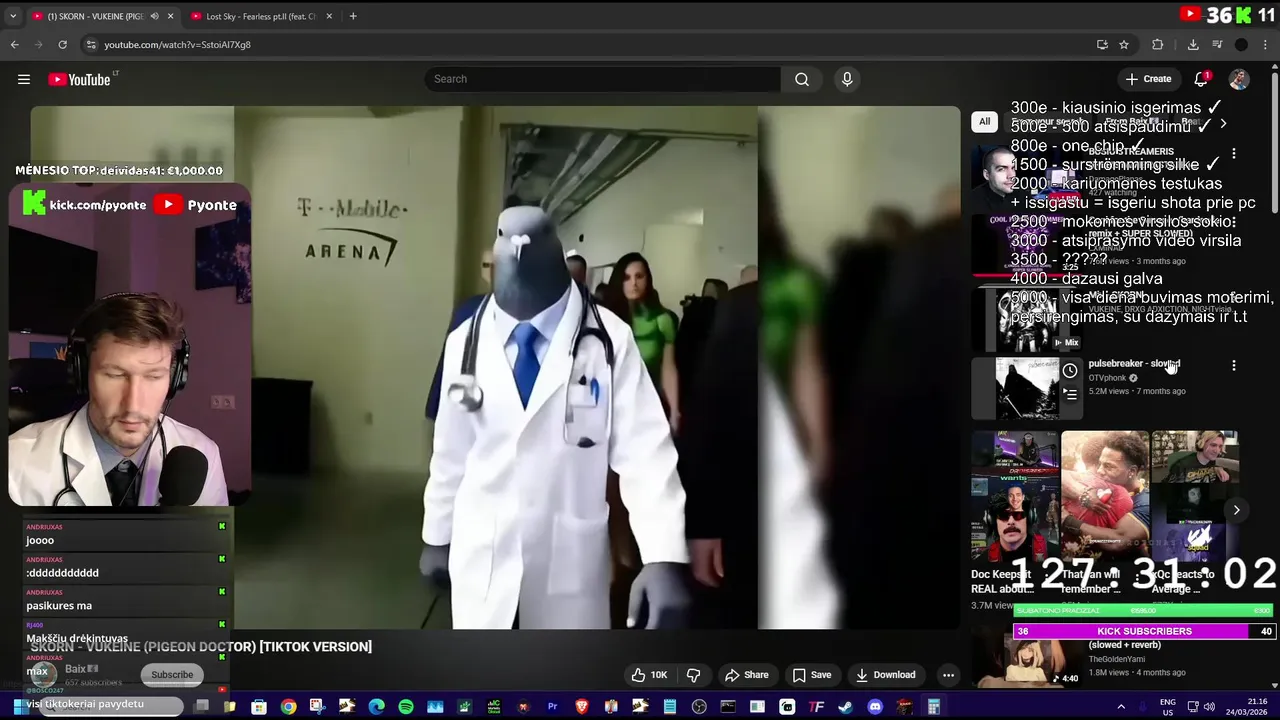The image size is (1280, 720).
Task: Open OBS Studio from taskbar
Action: tap(699, 707)
